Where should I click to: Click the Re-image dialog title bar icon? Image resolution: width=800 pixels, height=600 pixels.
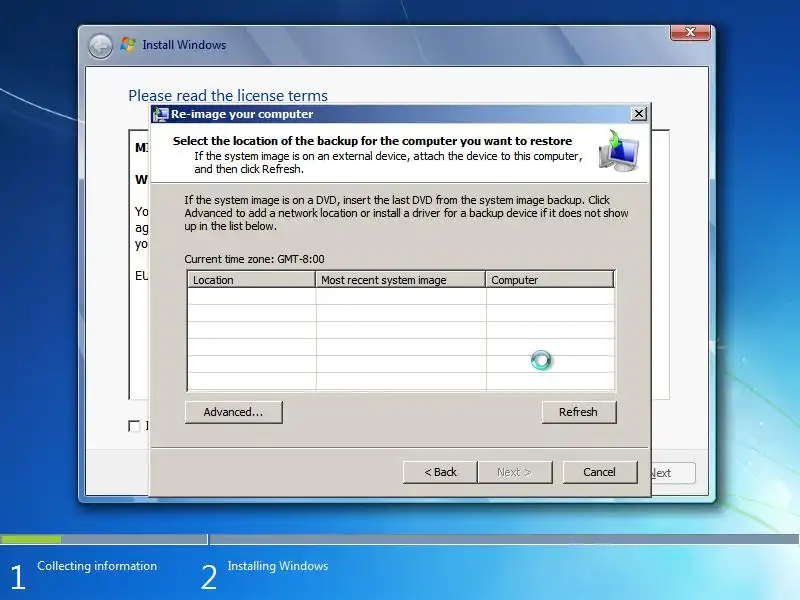pos(160,114)
